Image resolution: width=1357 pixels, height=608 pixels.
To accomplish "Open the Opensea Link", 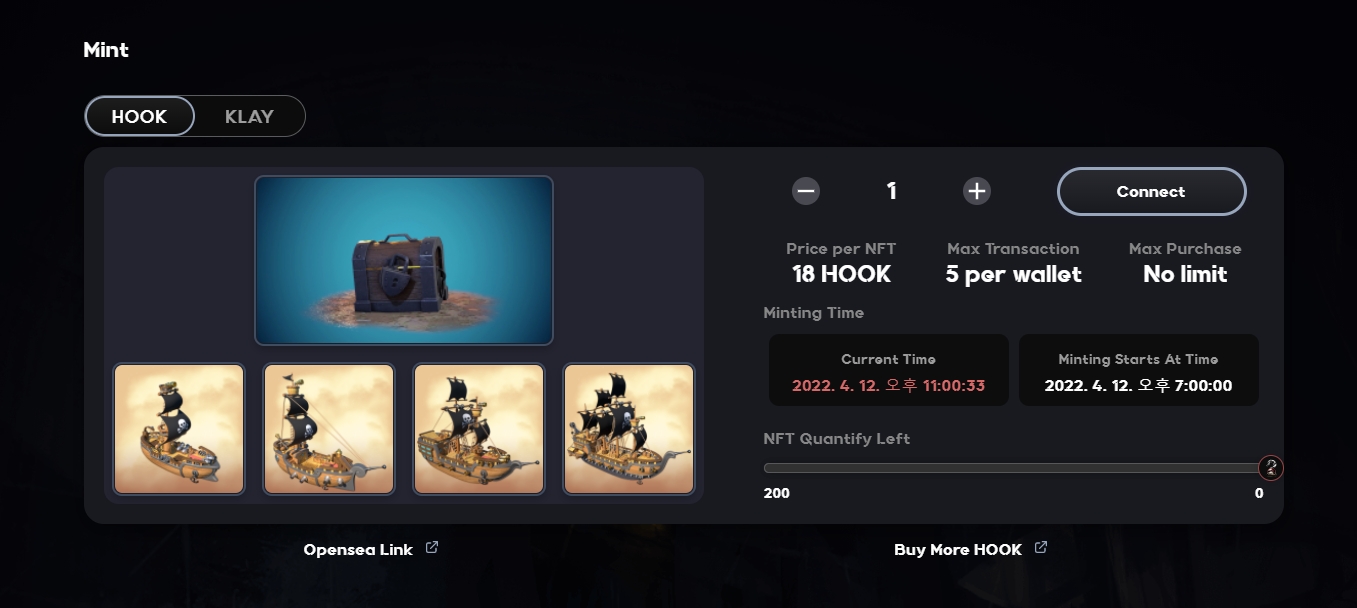I will click(358, 550).
